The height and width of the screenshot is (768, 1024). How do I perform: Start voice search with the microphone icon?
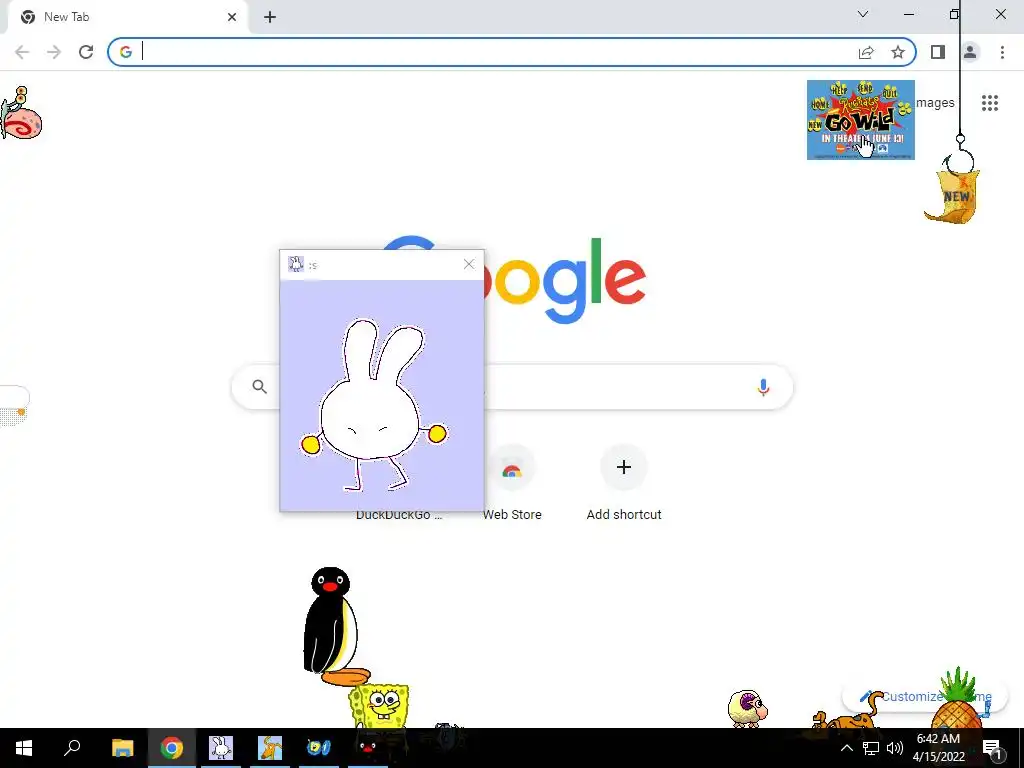coord(763,387)
